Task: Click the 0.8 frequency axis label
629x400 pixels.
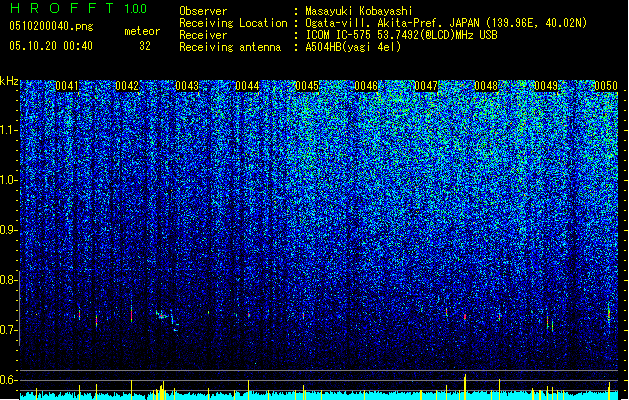Action: pos(8,280)
